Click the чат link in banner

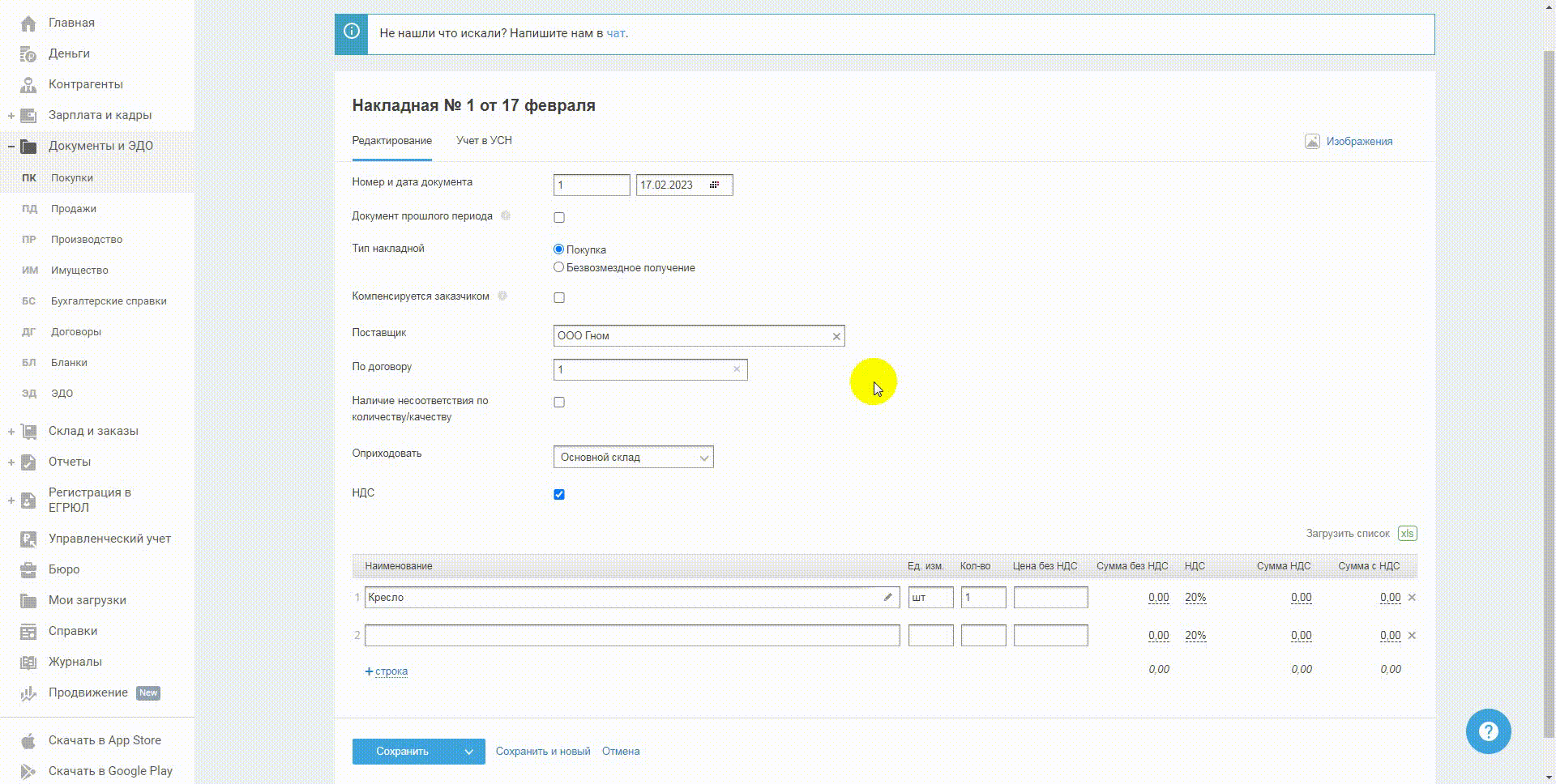616,33
